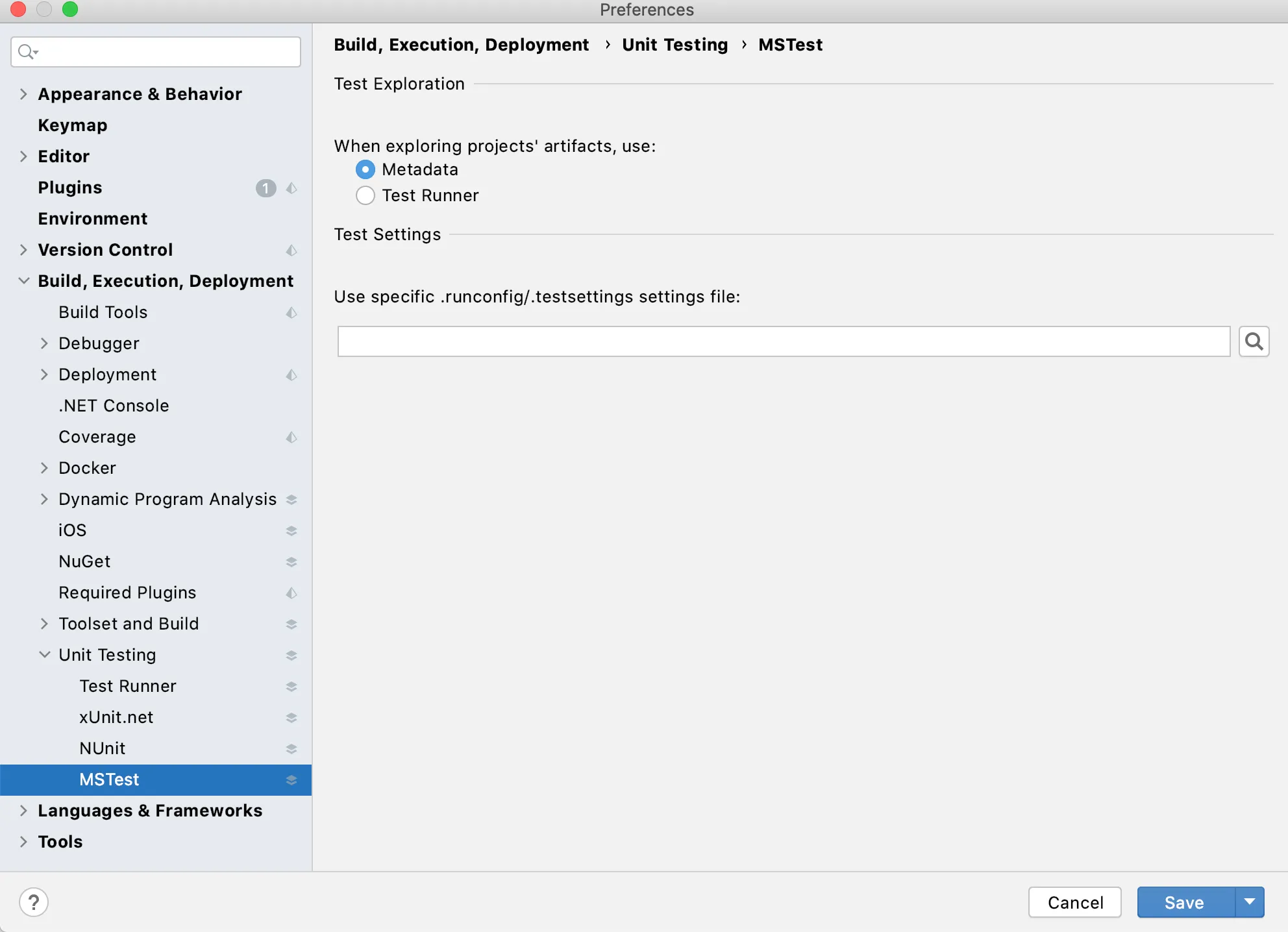
Task: Open the NUnit settings page
Action: pyautogui.click(x=103, y=748)
